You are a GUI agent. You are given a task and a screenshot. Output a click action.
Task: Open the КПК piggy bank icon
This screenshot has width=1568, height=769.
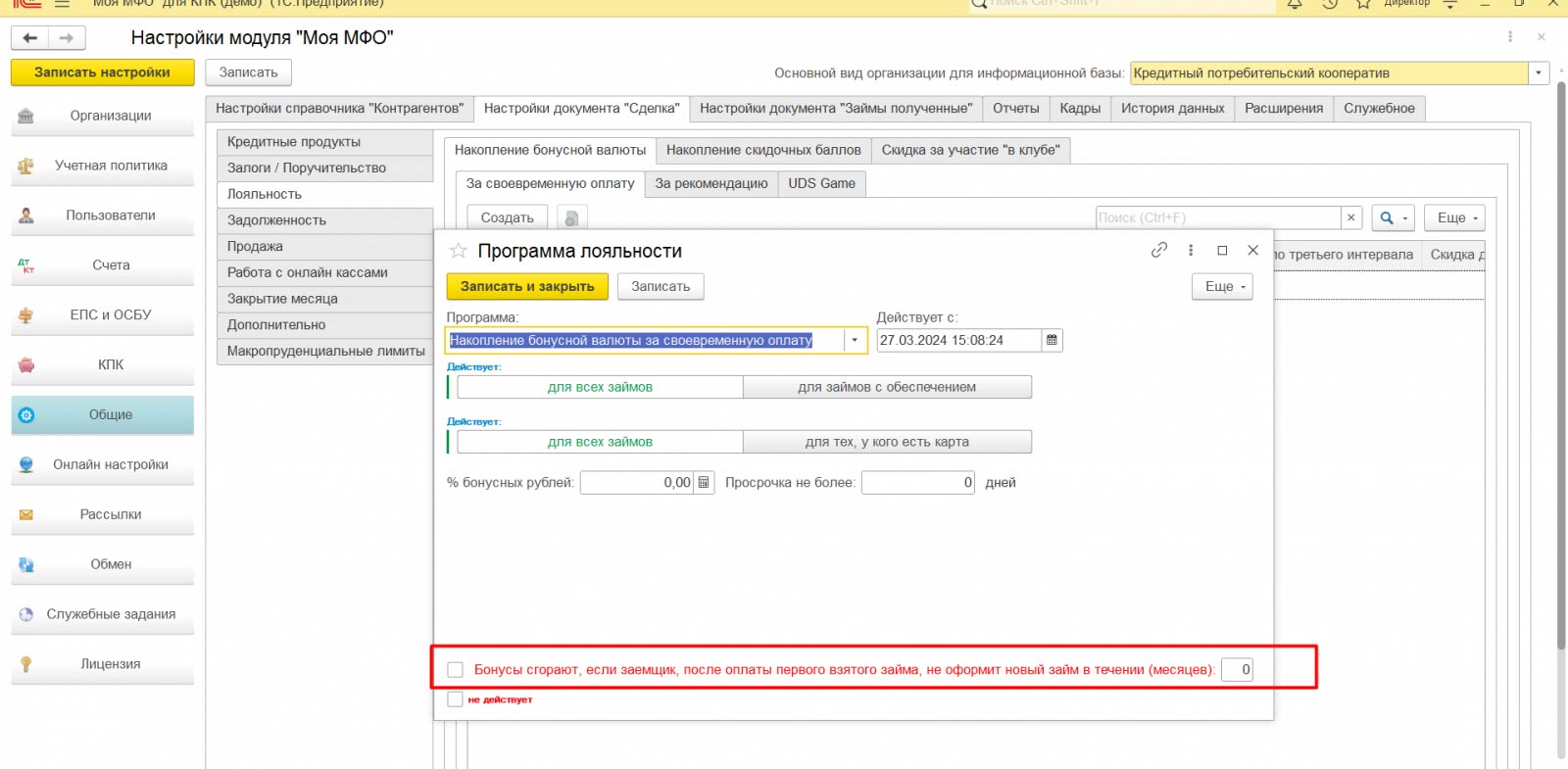26,365
